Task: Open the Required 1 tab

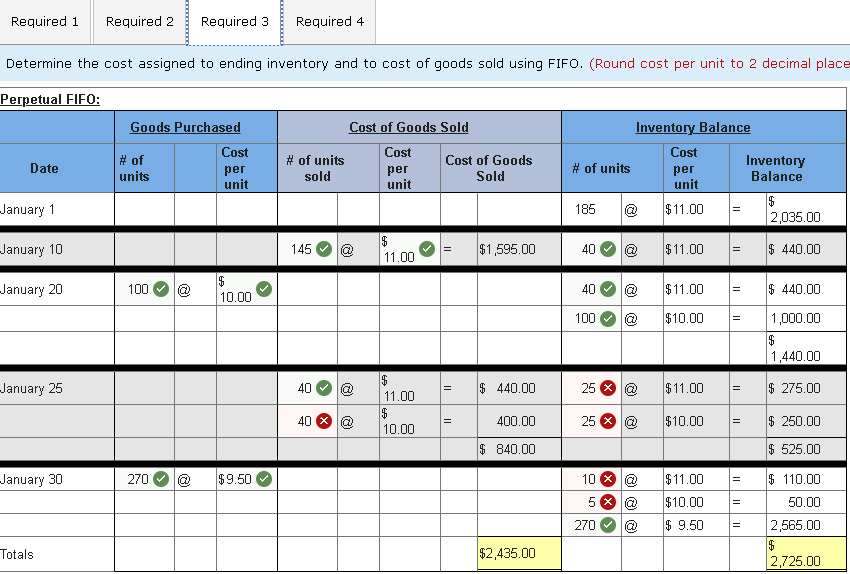Action: pos(45,22)
